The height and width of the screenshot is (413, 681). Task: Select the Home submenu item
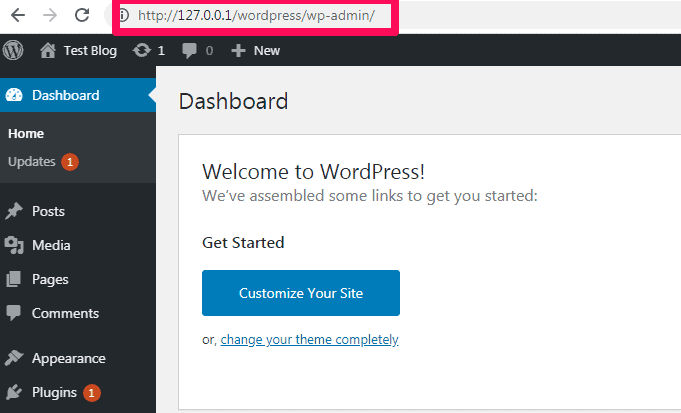[x=26, y=133]
